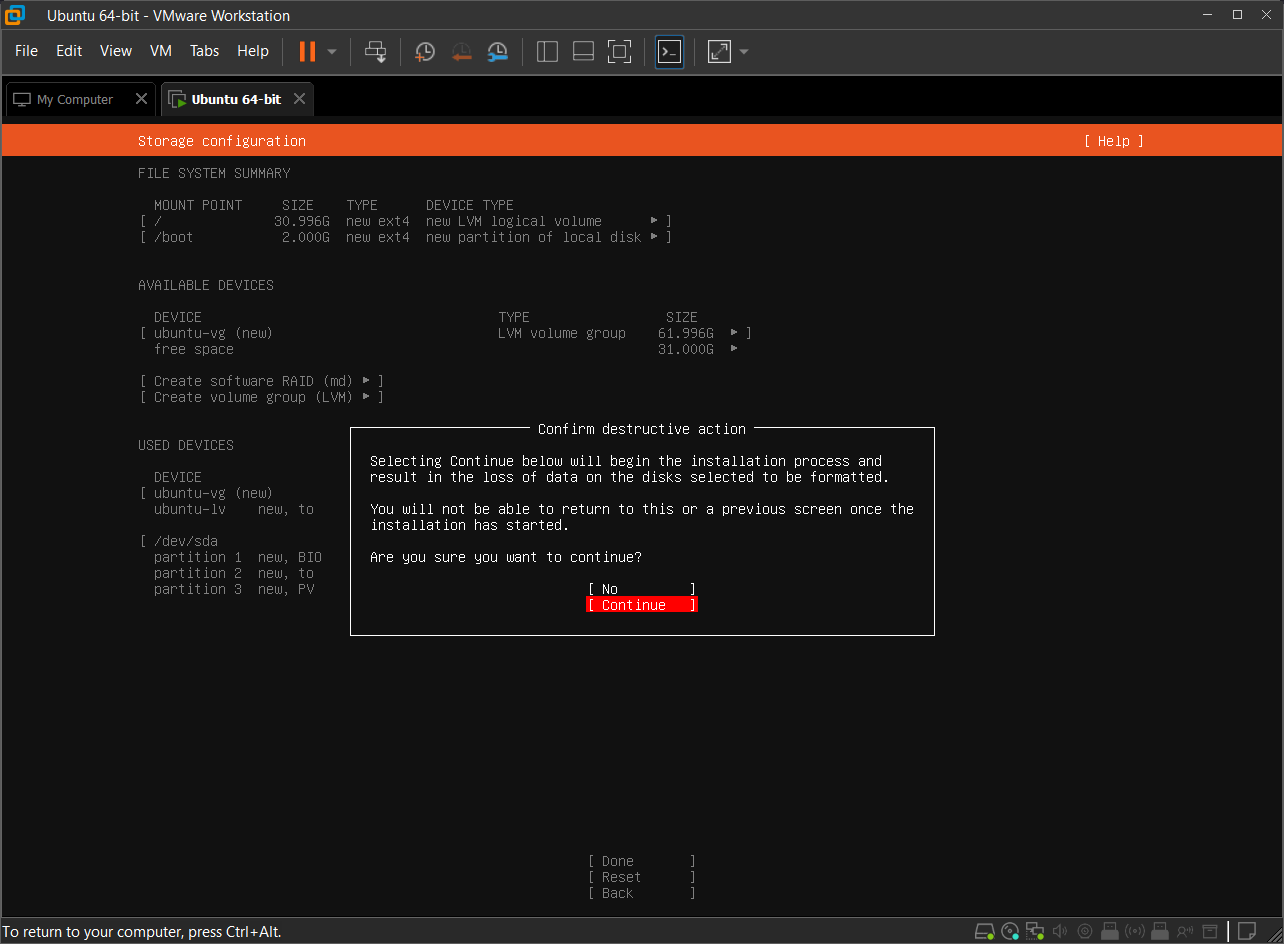Revert the VM to the previous snapshot
Screen dimensions: 1284x944
pyautogui.click(x=461, y=51)
